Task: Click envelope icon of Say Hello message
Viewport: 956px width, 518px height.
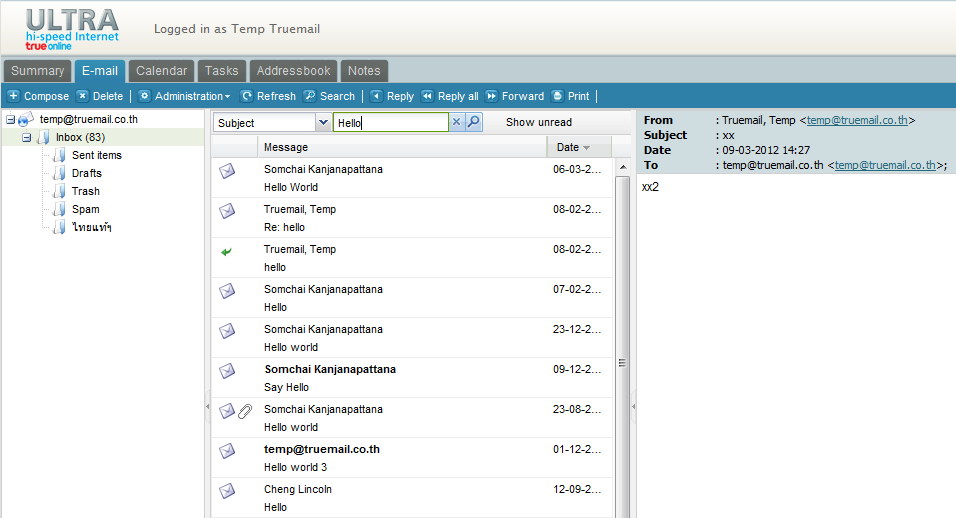Action: [x=227, y=371]
